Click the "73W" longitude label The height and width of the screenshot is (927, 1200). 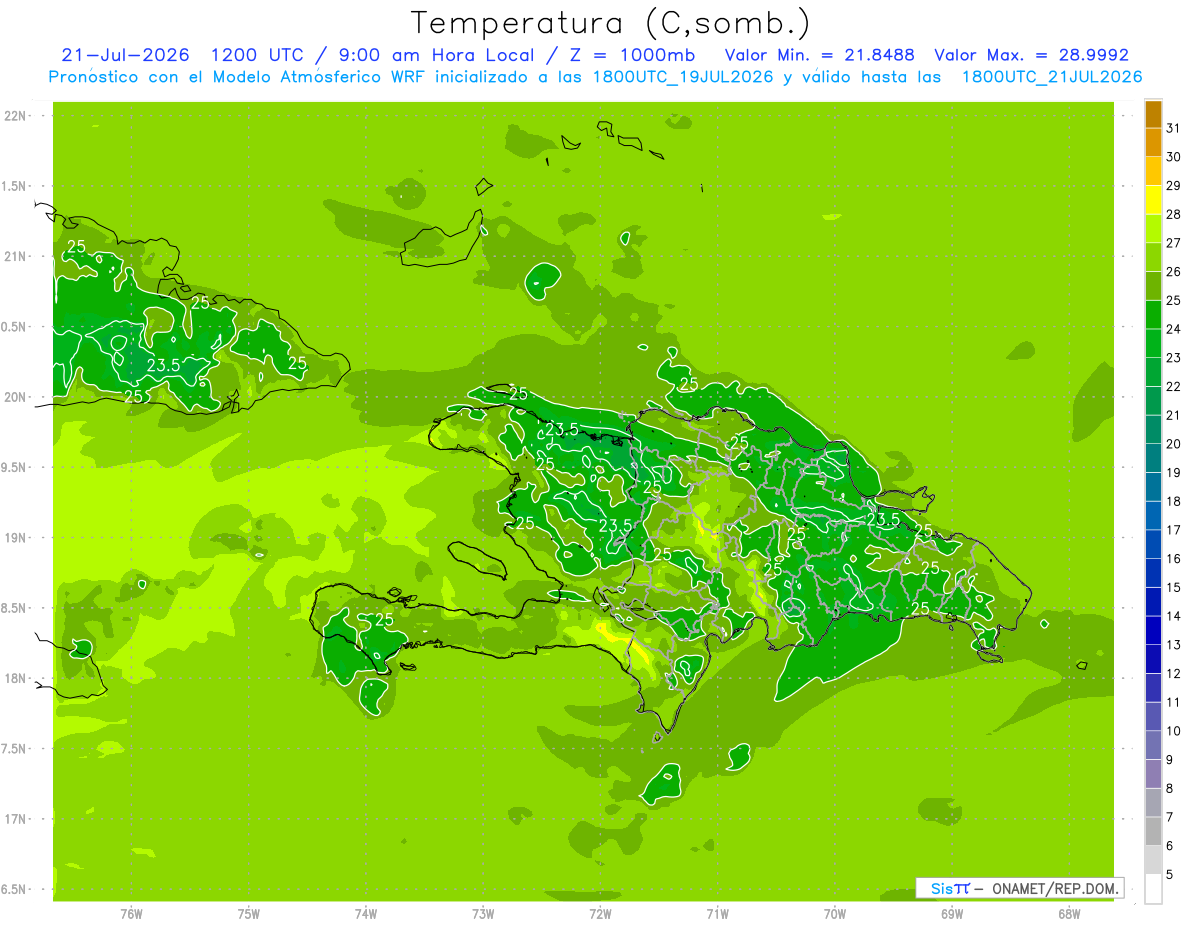point(483,914)
